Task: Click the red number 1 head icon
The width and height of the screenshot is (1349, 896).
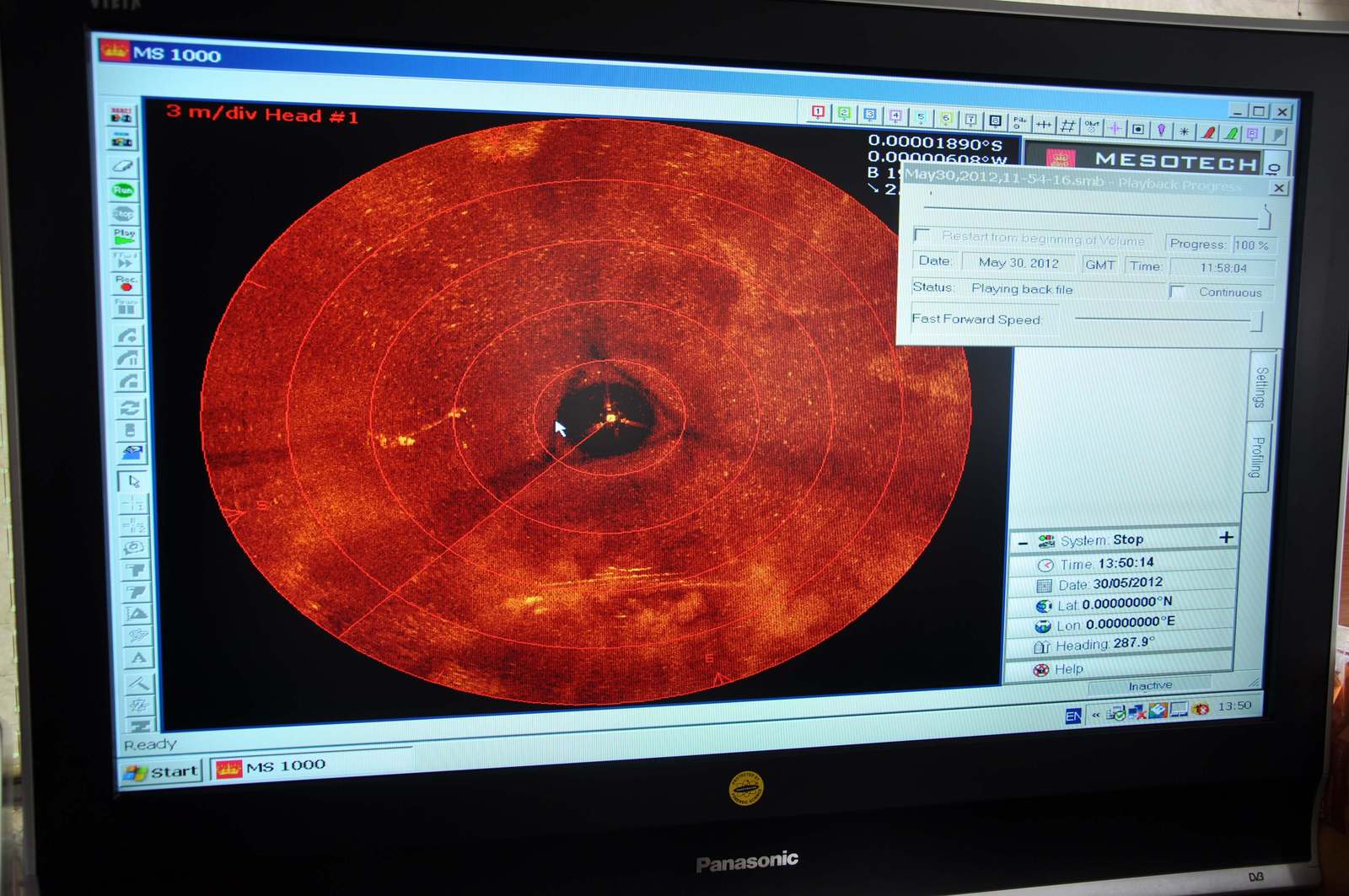Action: 818,113
